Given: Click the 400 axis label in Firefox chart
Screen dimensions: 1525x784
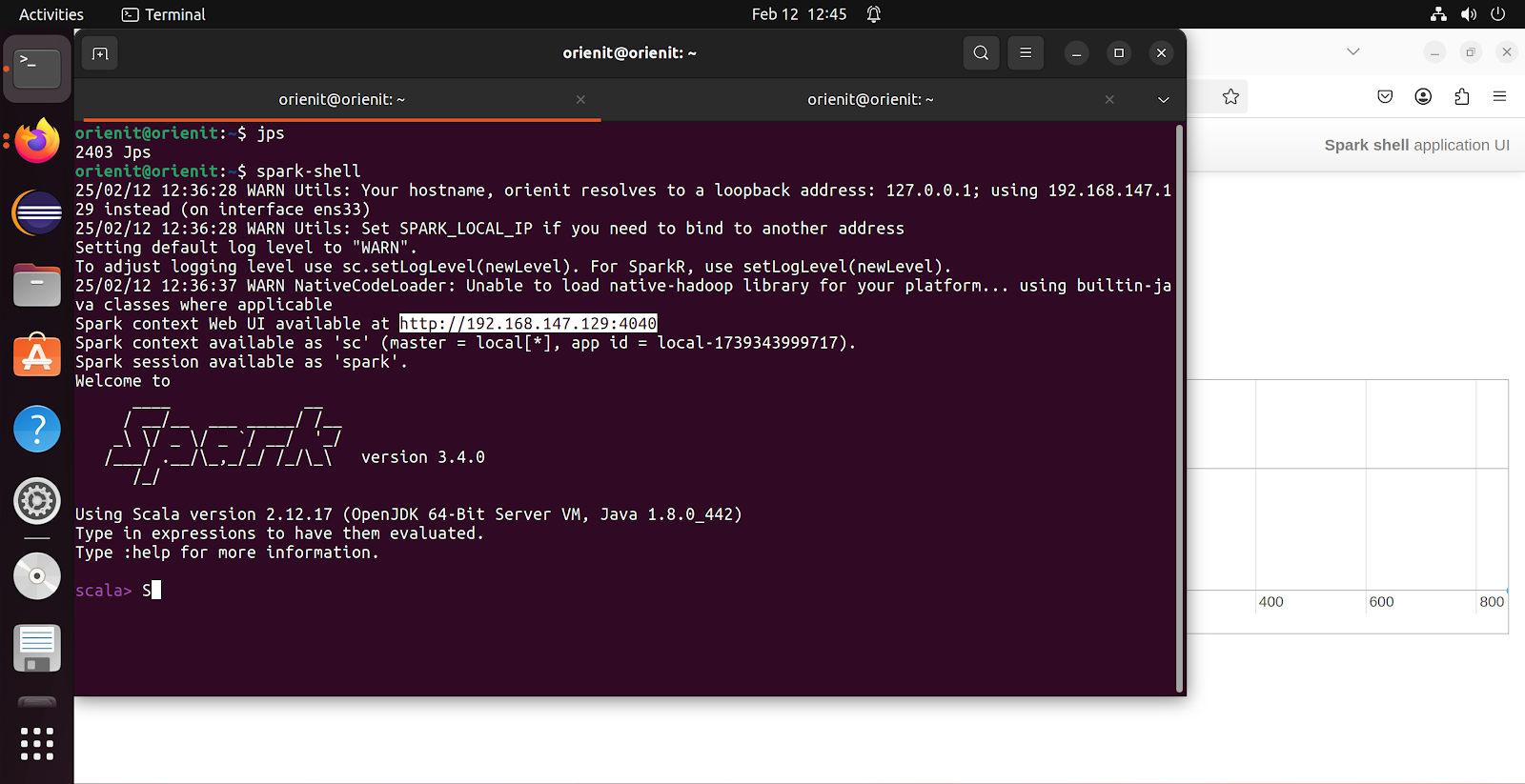Looking at the screenshot, I should pos(1271,602).
